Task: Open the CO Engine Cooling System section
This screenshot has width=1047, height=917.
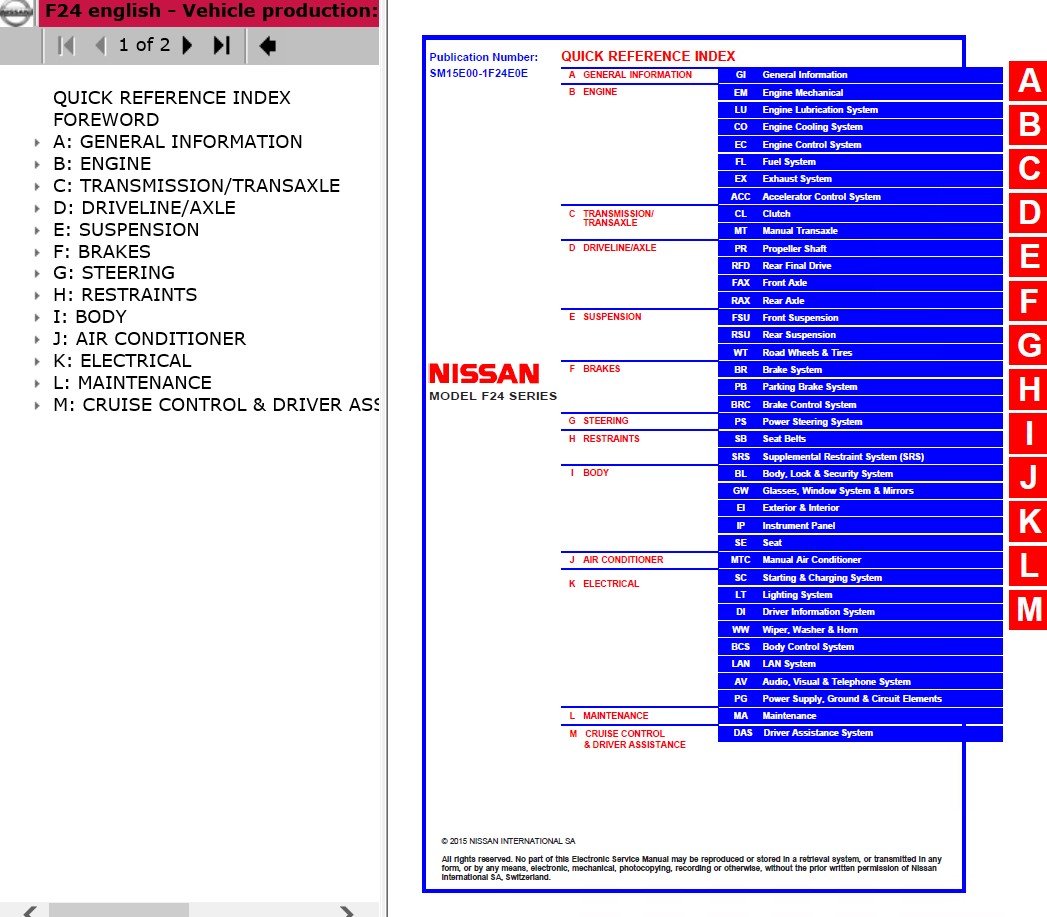Action: [860, 127]
